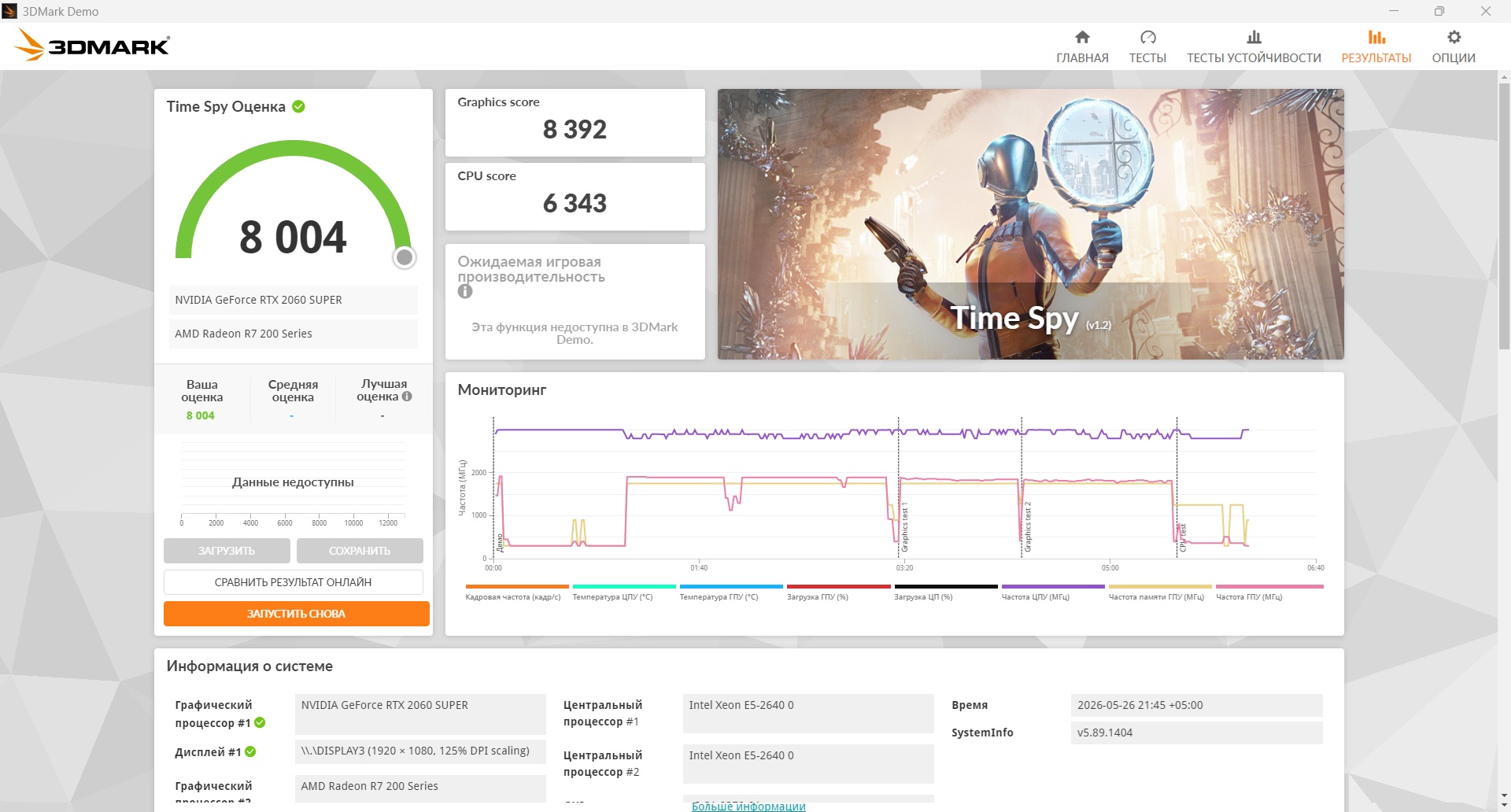
Task: Click the Время value 2026-05-26 21:45
Action: pyautogui.click(x=1196, y=705)
